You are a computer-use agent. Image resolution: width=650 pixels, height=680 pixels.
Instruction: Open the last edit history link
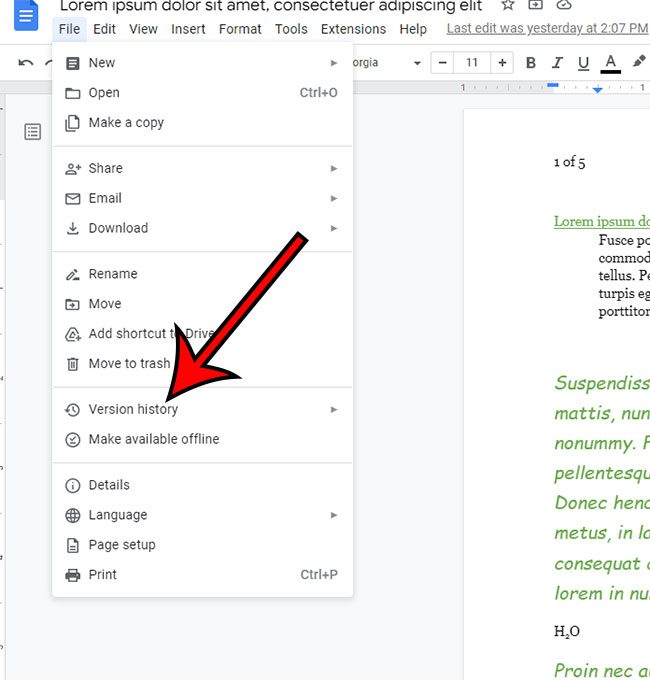tap(546, 29)
